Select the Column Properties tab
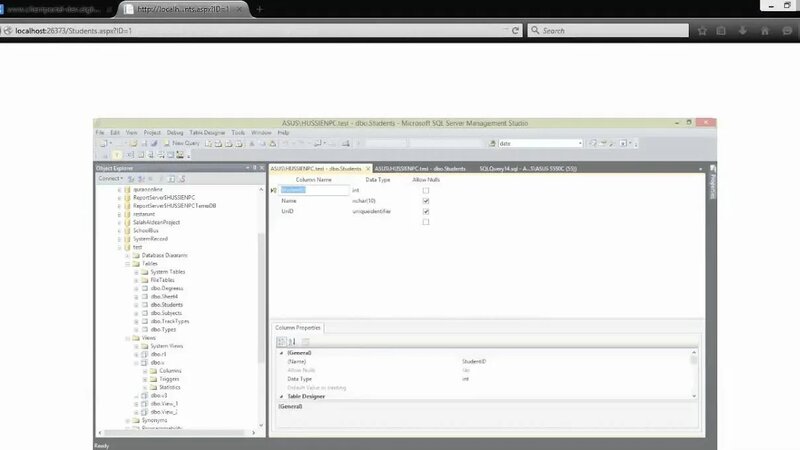This screenshot has width=800, height=450. (x=297, y=328)
